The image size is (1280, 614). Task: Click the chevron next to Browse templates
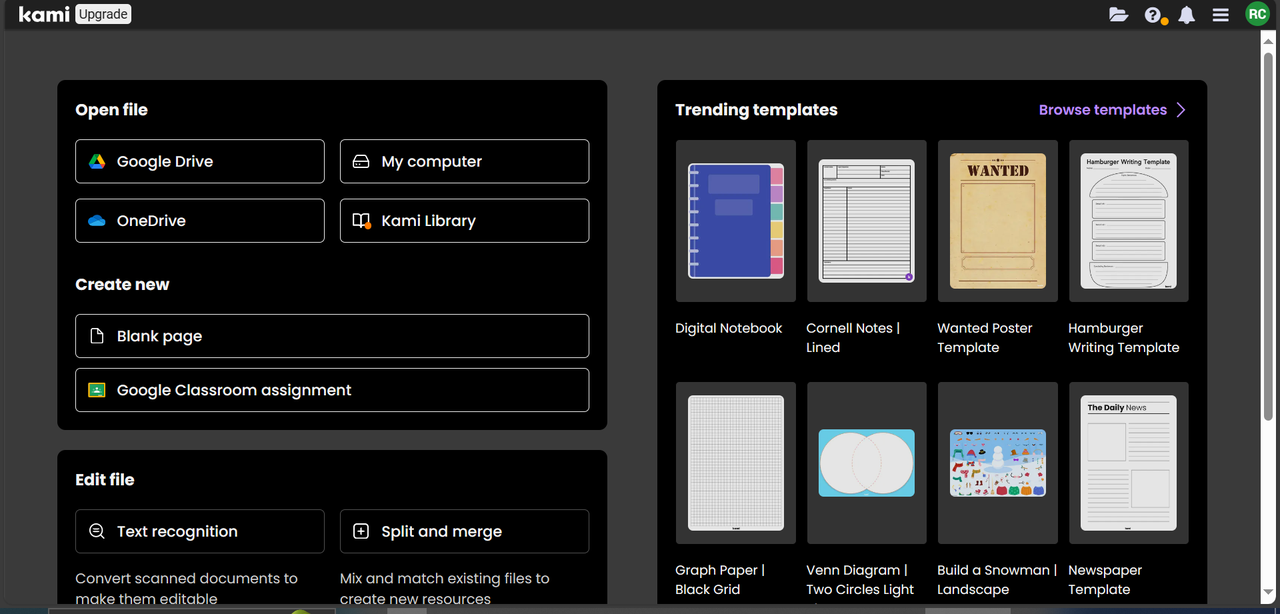1181,110
